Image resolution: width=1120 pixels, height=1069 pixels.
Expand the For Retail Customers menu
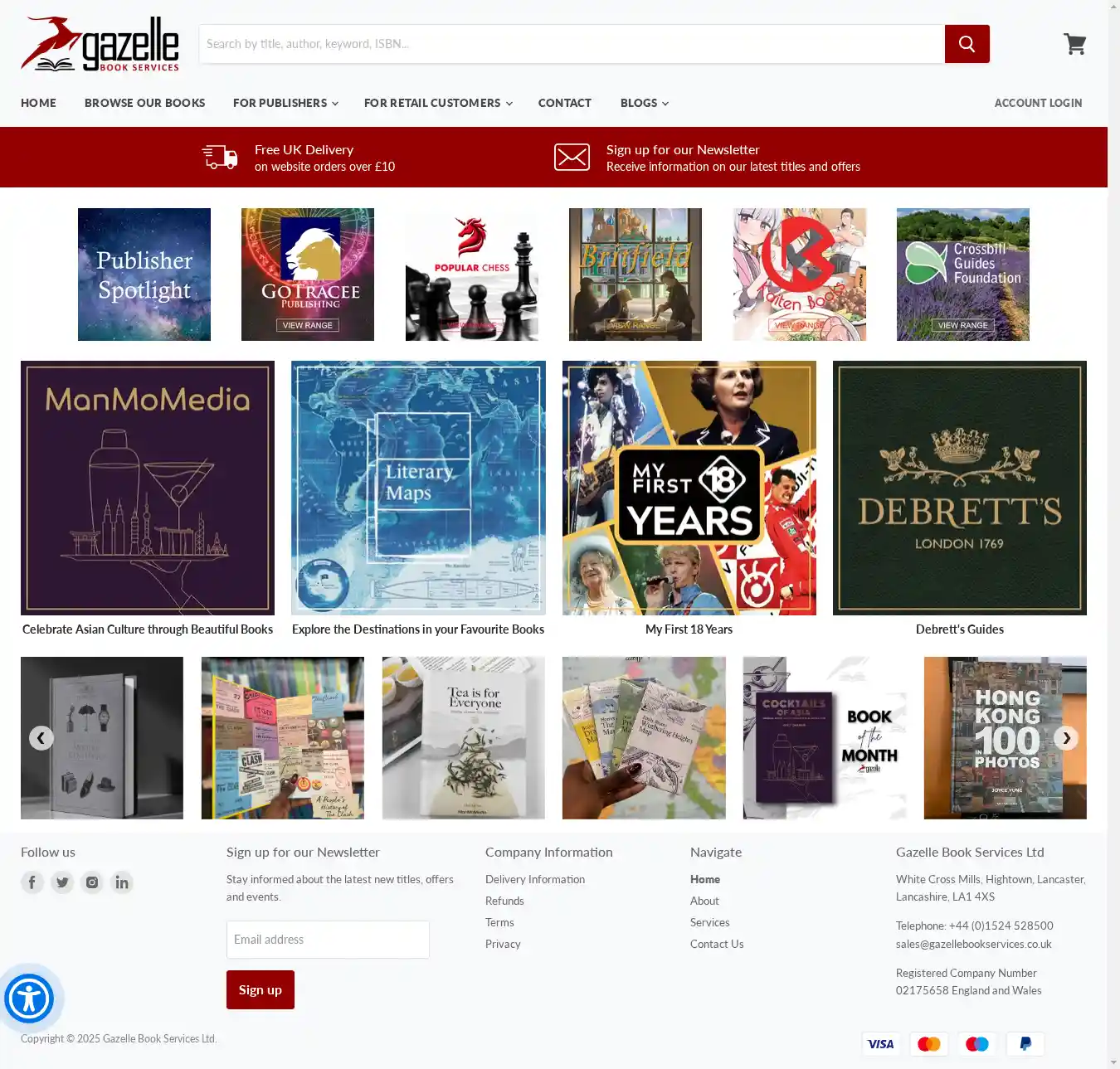point(437,103)
